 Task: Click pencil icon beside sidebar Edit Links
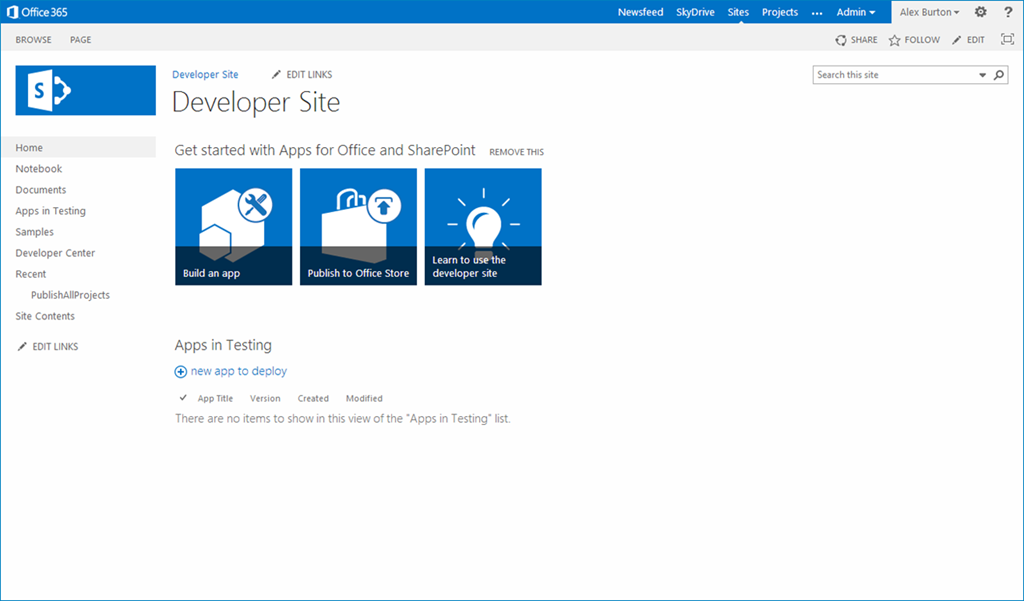point(22,346)
